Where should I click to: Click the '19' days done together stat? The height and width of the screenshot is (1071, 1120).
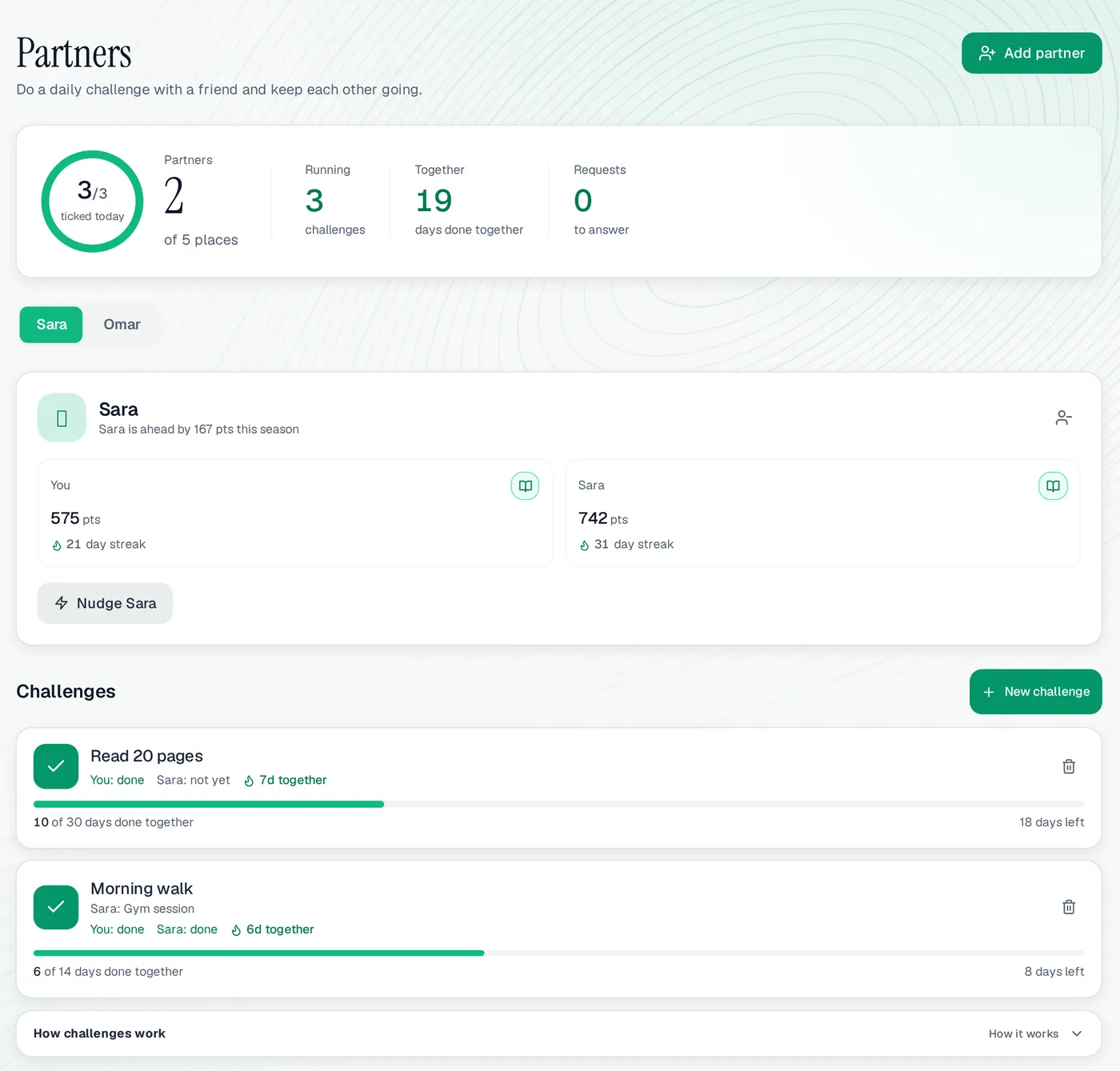coord(434,201)
